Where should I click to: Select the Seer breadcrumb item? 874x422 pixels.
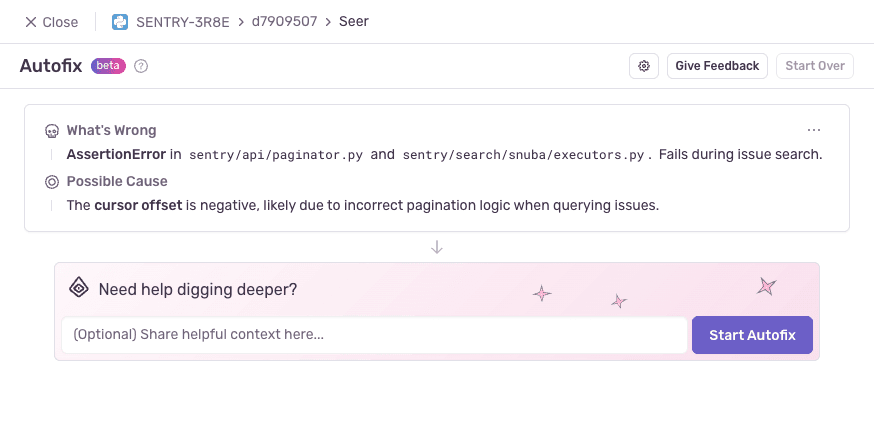[x=354, y=22]
